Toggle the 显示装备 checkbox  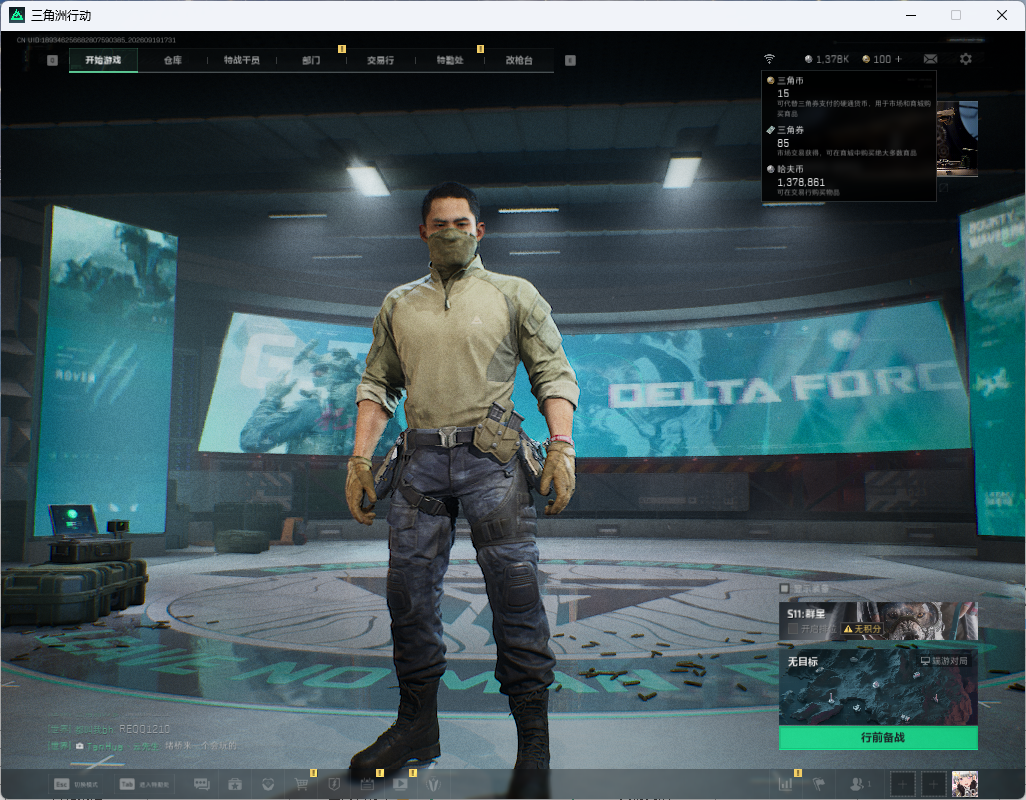point(785,588)
